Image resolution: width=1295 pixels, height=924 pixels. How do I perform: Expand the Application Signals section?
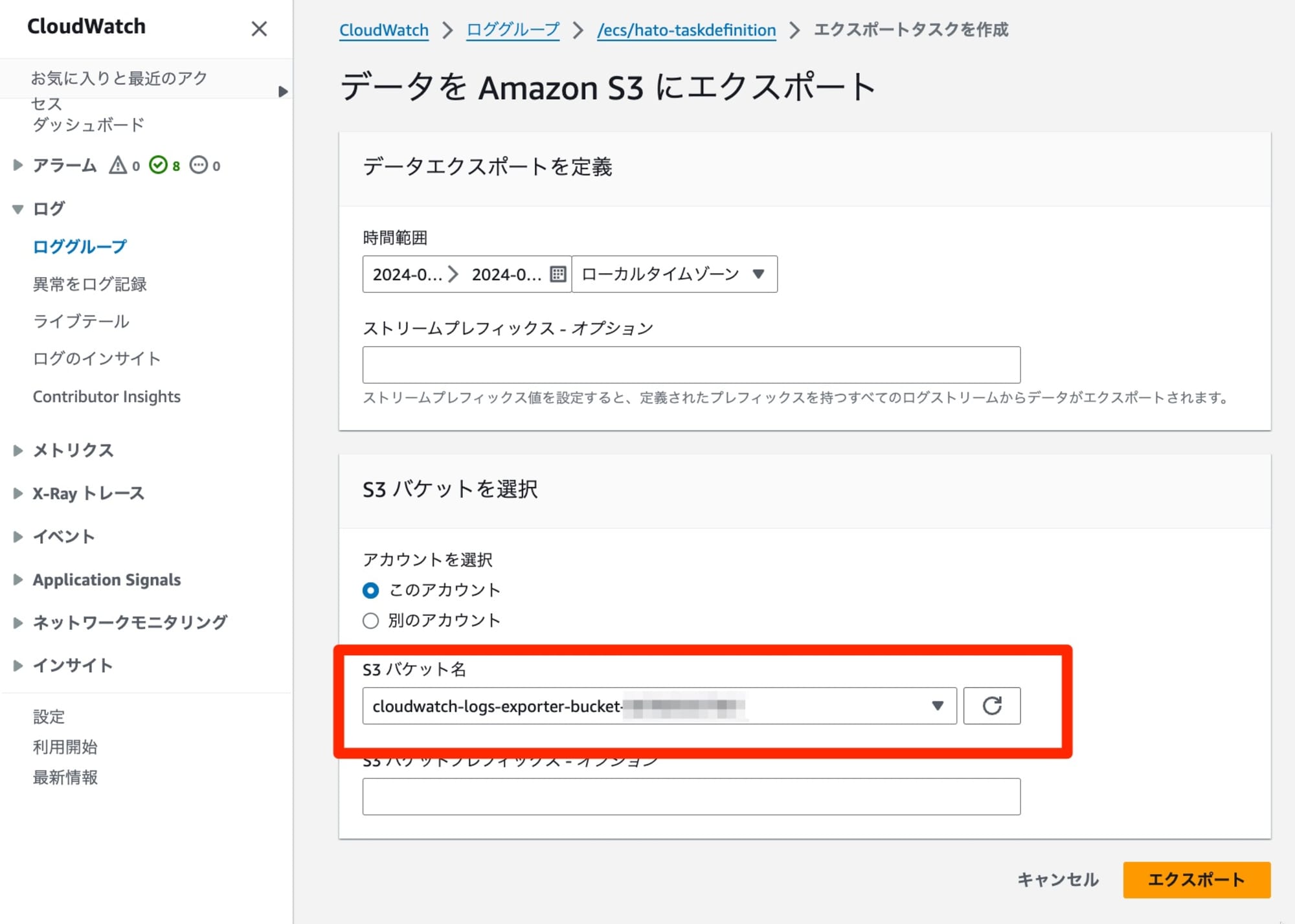(x=17, y=580)
